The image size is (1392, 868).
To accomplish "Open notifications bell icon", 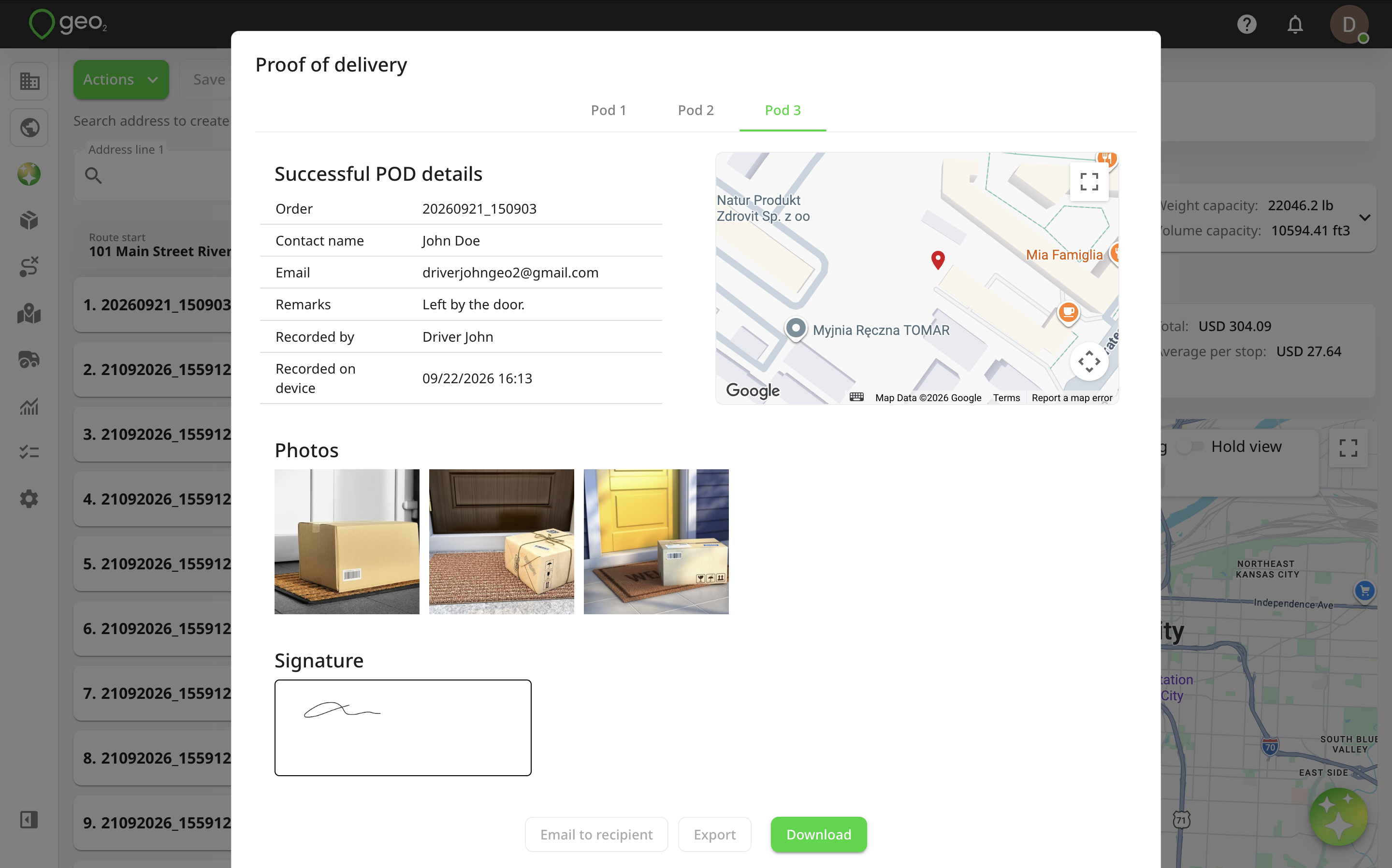I will (1295, 24).
